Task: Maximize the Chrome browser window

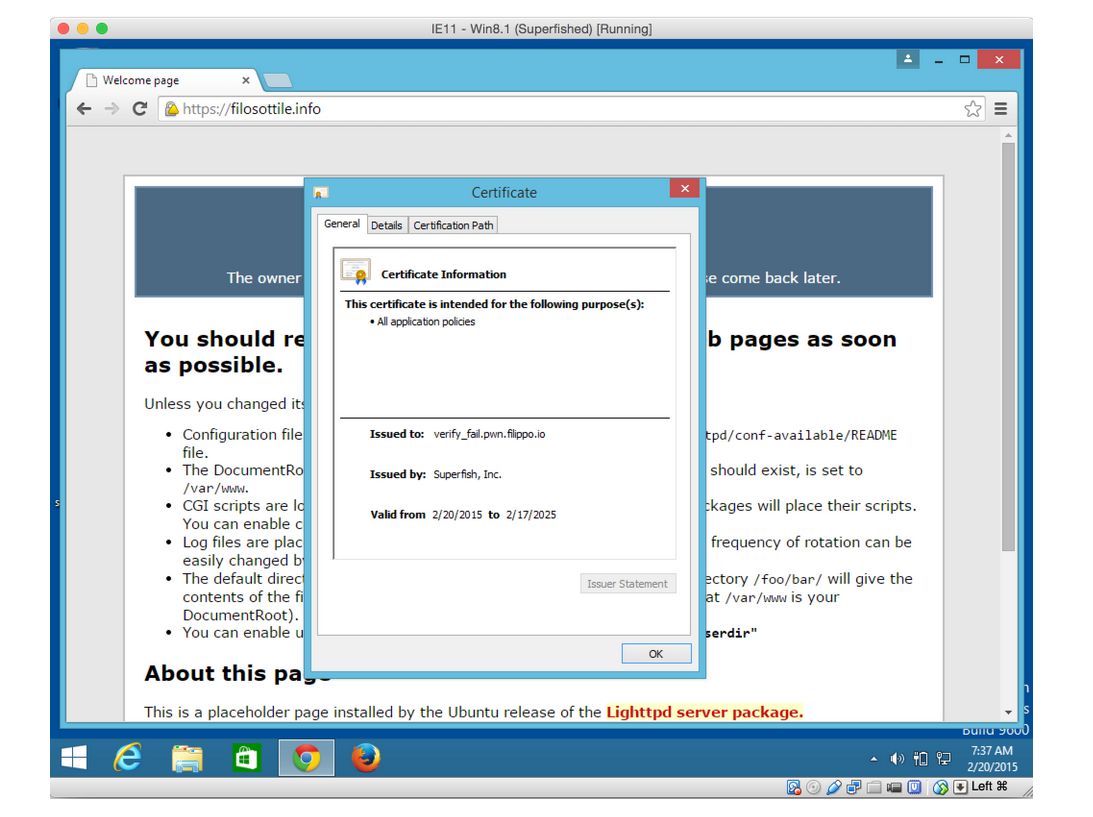Action: 965,59
